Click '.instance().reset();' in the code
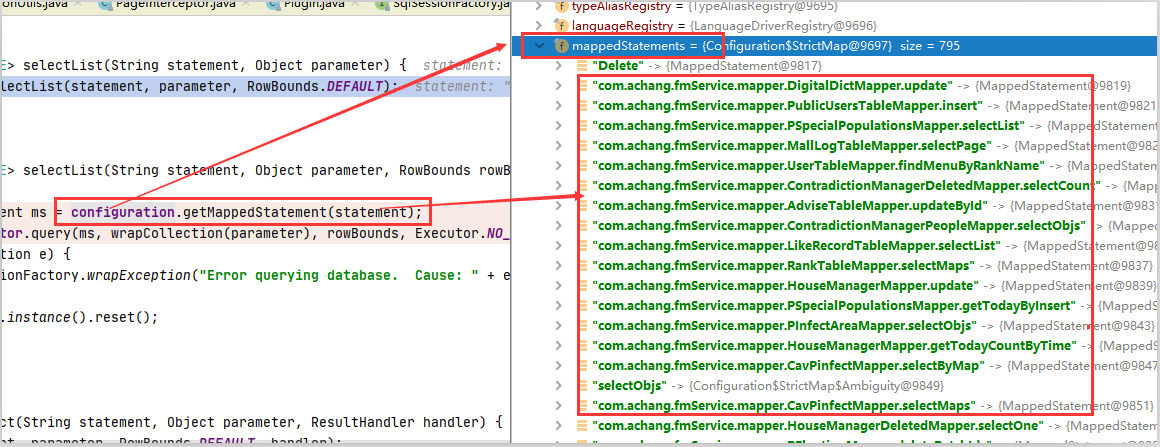The image size is (1160, 447). coord(79,317)
